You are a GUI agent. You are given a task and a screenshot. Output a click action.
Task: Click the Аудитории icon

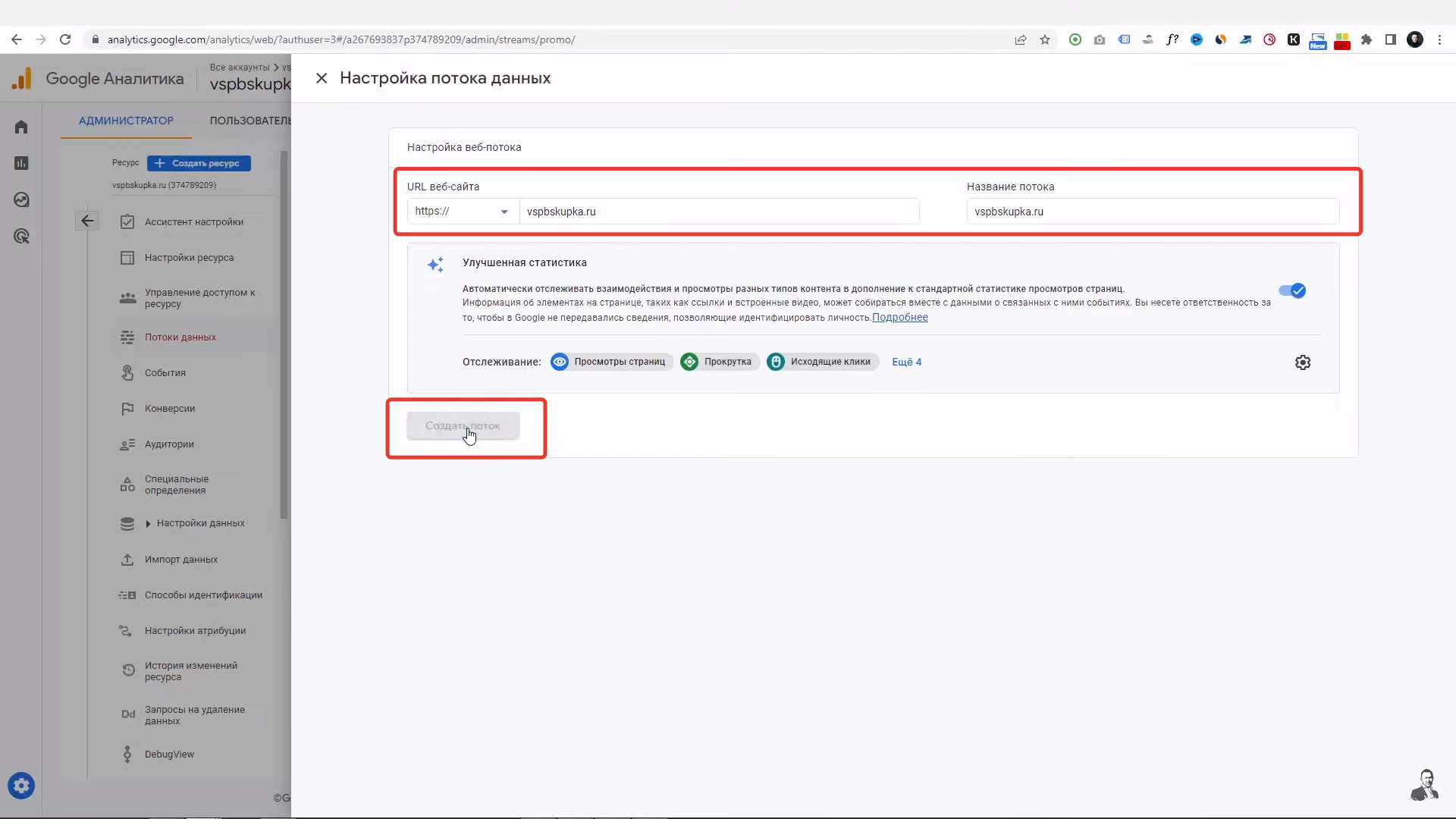click(127, 444)
